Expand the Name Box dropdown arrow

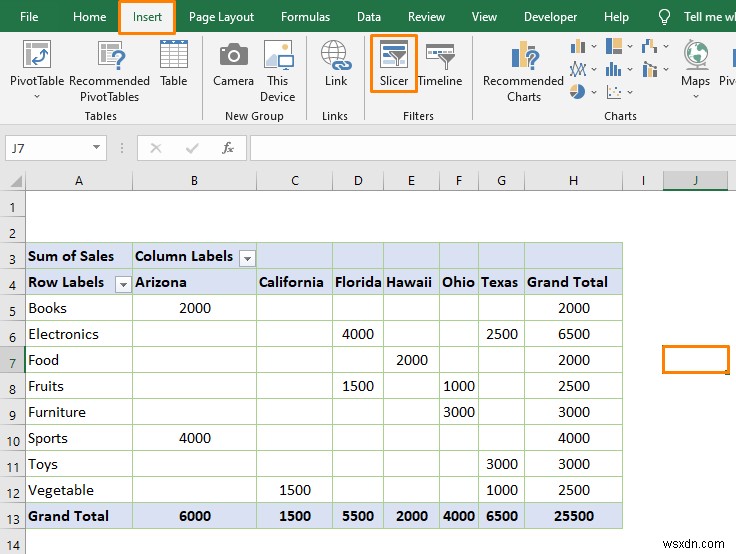[x=97, y=148]
